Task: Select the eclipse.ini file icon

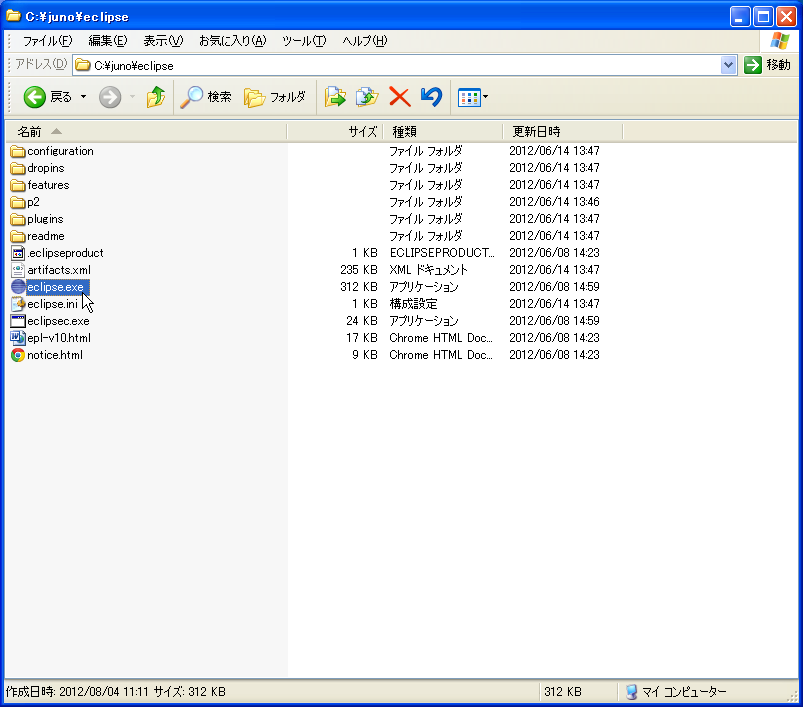Action: point(18,304)
